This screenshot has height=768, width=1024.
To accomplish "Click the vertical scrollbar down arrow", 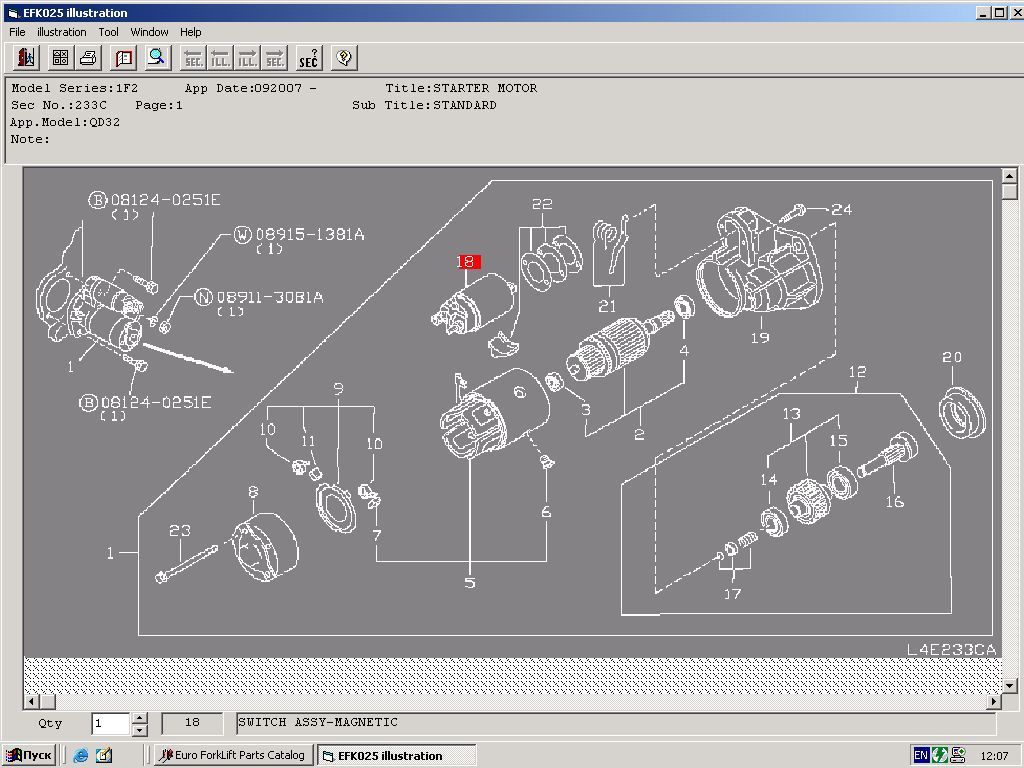I will (1009, 685).
